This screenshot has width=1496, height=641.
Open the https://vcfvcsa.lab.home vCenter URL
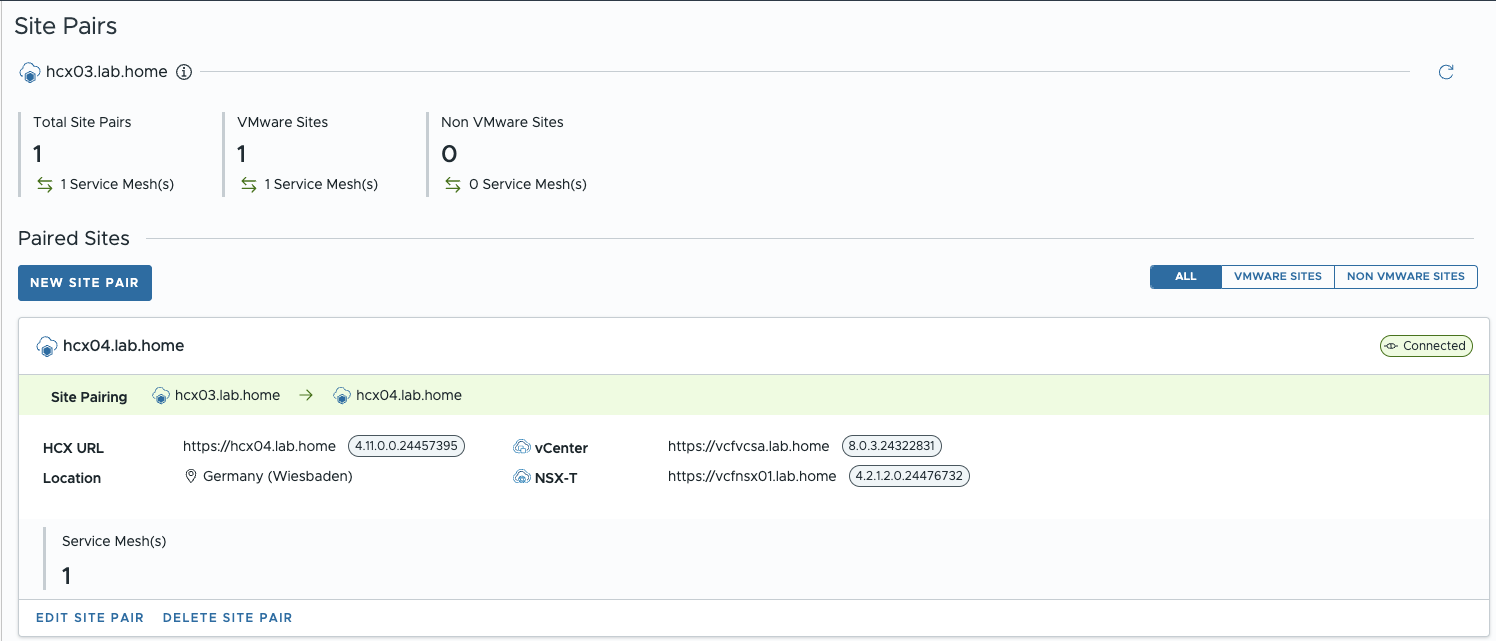(748, 446)
